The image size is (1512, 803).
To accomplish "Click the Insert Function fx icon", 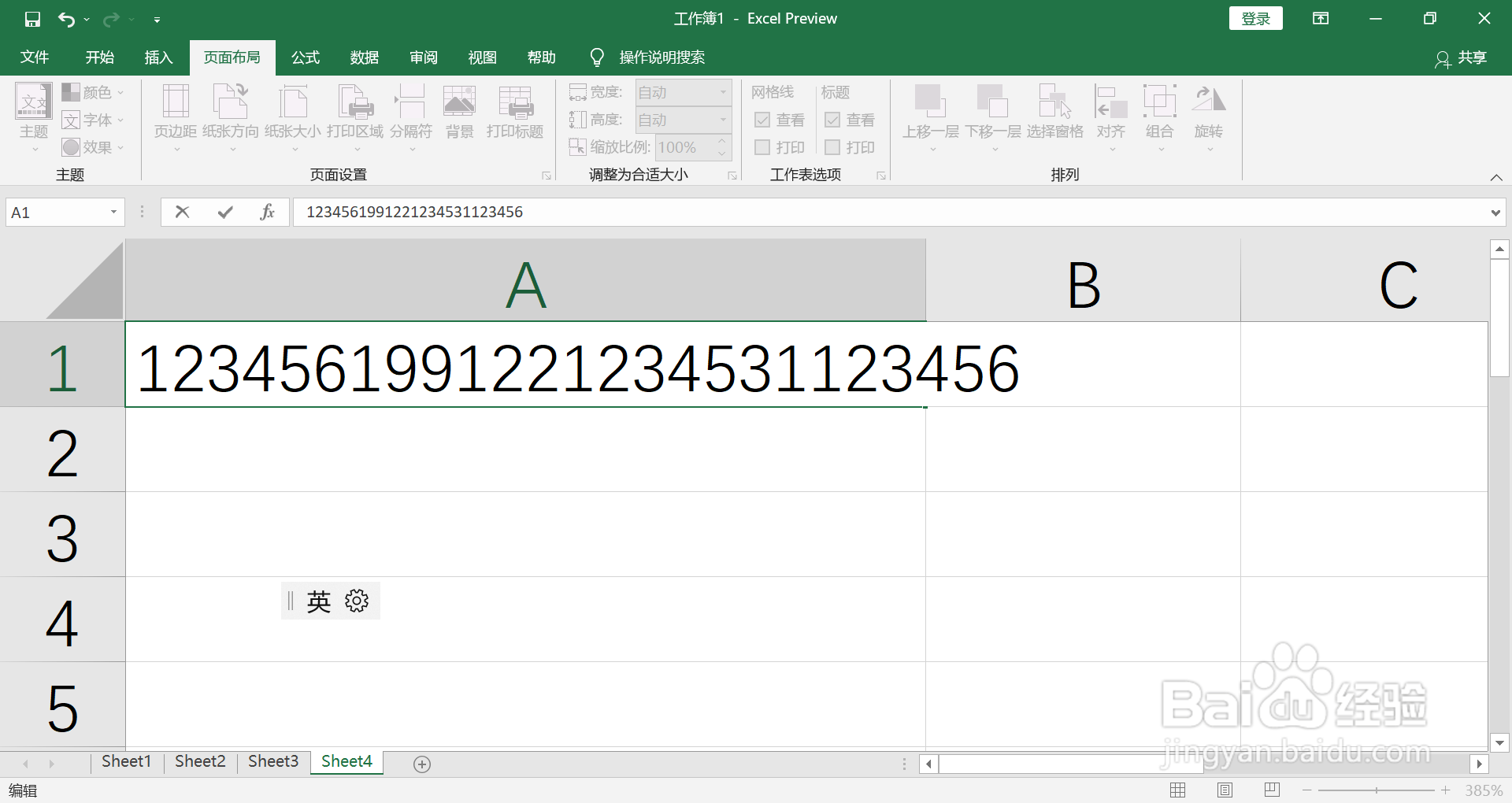I will [x=268, y=212].
